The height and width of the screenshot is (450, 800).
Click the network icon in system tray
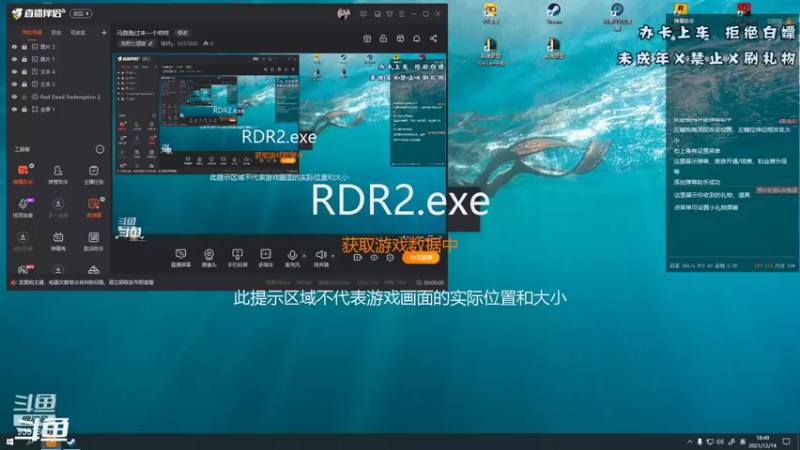pos(710,442)
